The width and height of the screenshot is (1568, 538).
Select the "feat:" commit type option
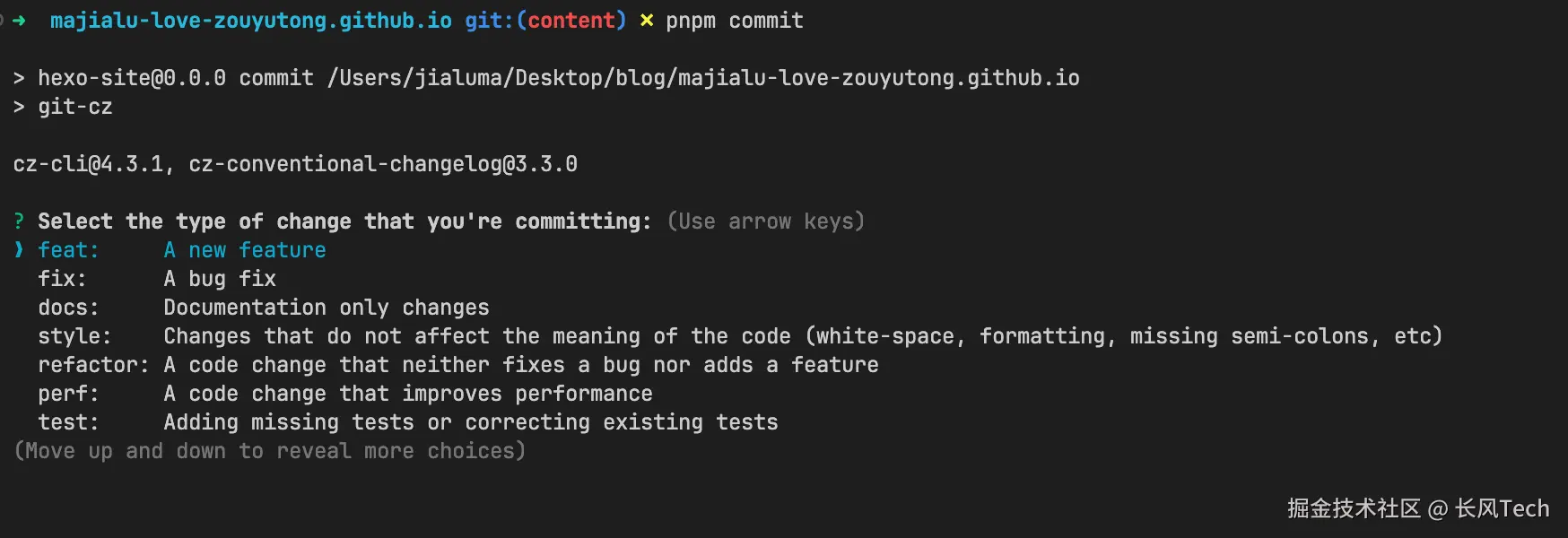coord(68,250)
